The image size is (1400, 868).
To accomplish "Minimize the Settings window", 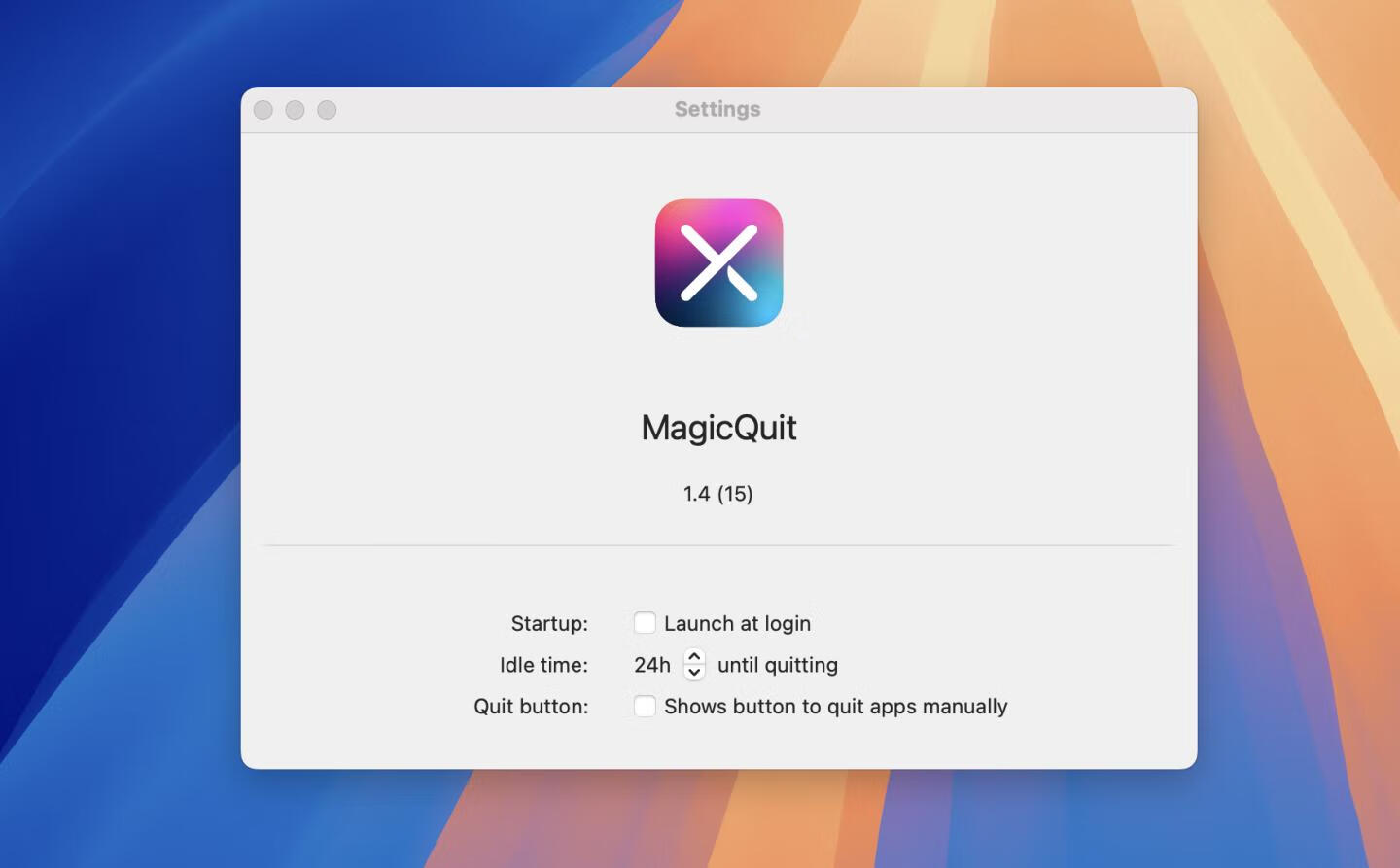I will (x=296, y=110).
